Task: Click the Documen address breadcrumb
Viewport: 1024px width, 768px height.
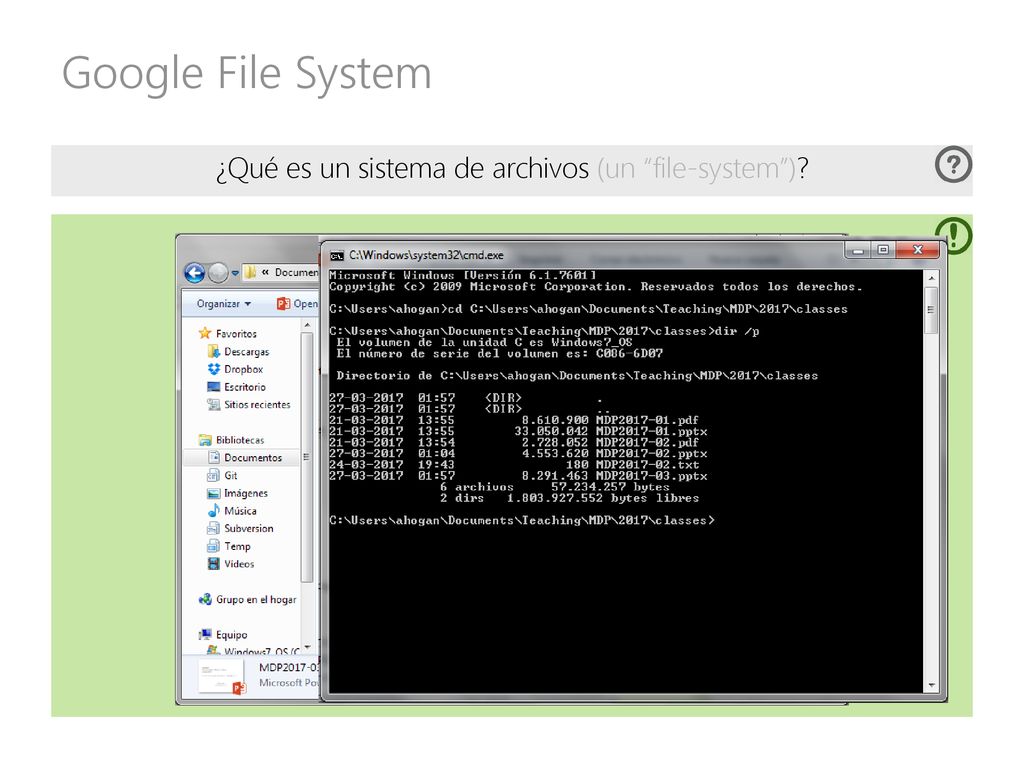Action: [x=296, y=272]
